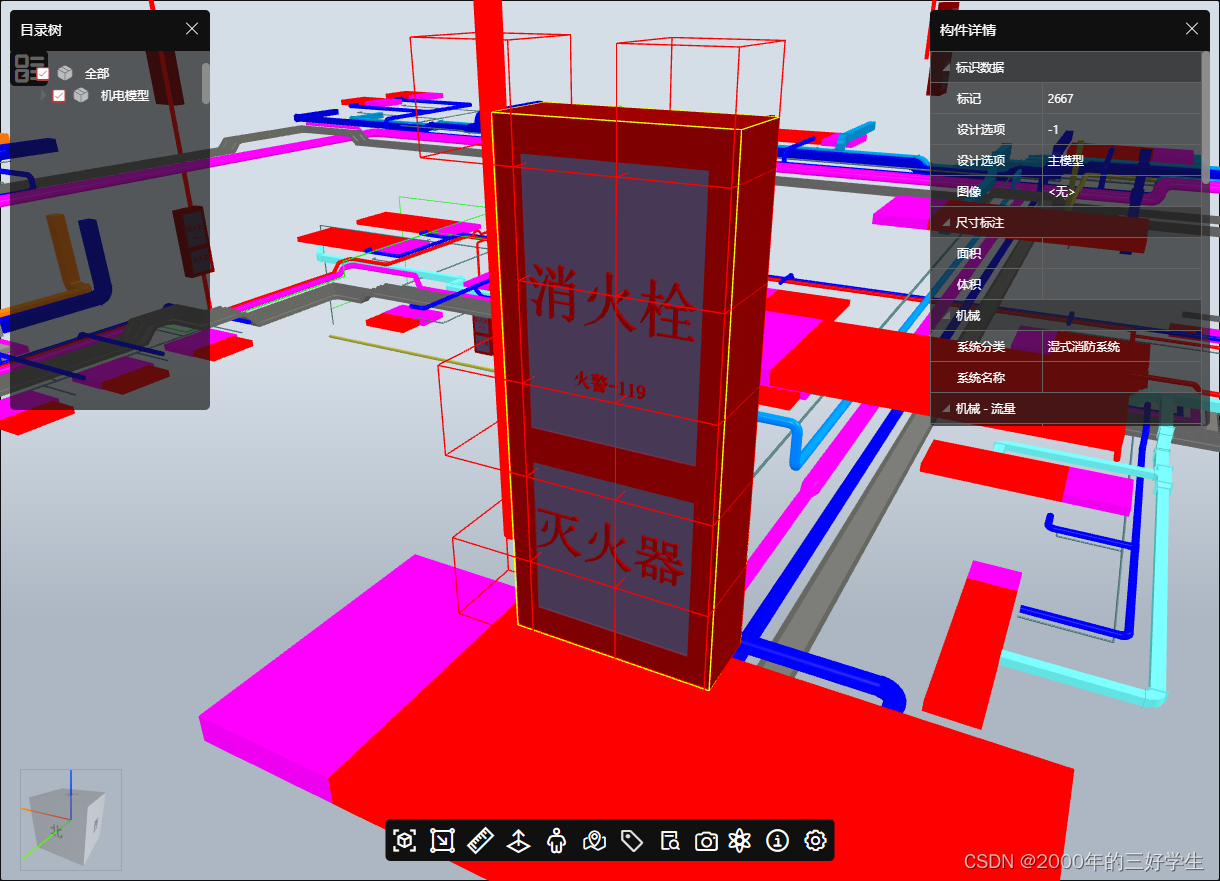The height and width of the screenshot is (881, 1220).
Task: Select the box selection tool
Action: tap(442, 841)
